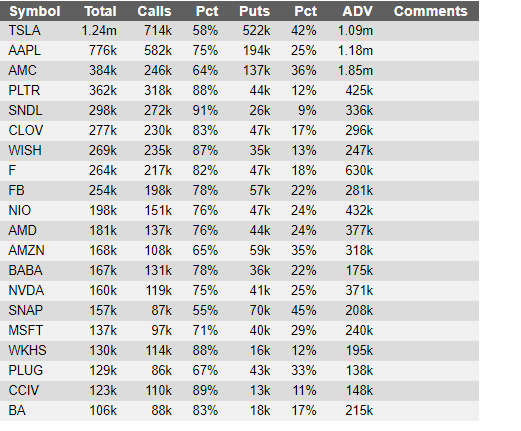
Task: Click the BABA symbol cell
Action: pos(25,271)
